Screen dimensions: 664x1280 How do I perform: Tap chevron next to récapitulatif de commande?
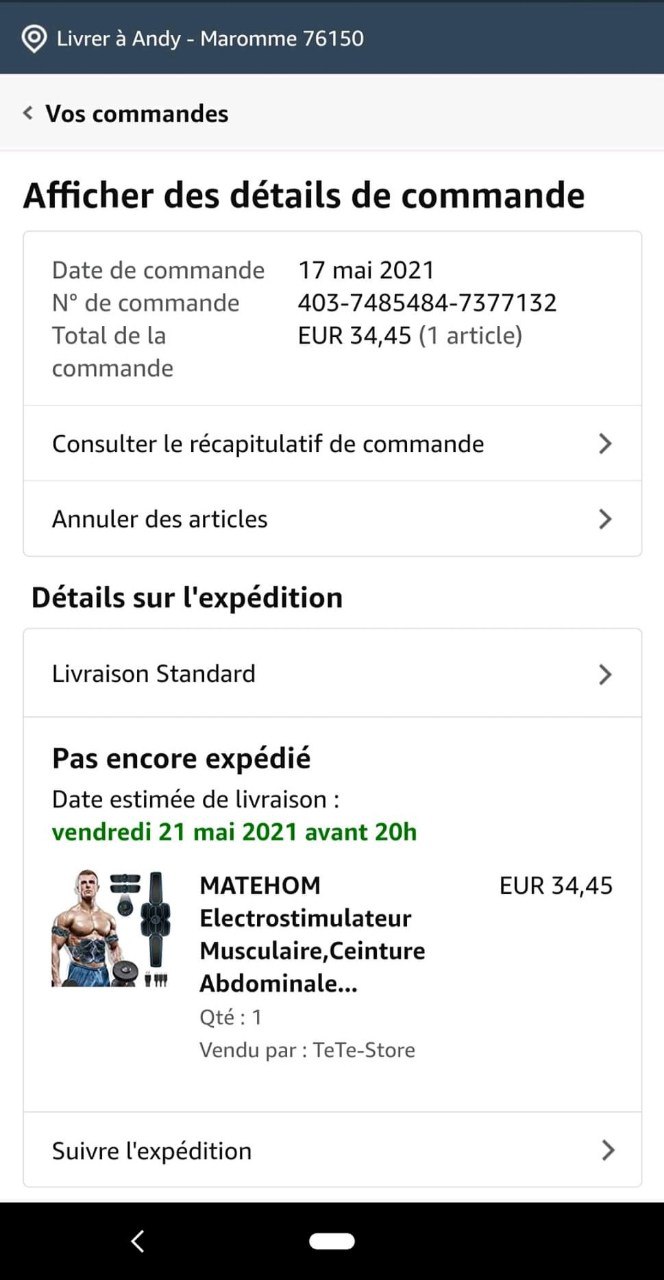(605, 443)
